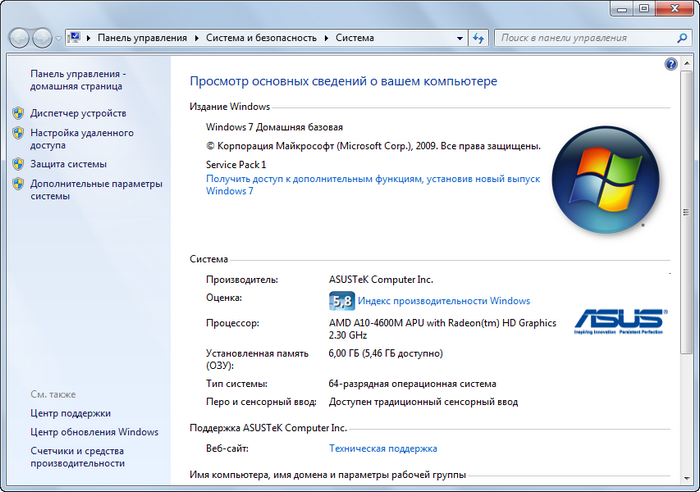This screenshot has width=700, height=492.
Task: Maximize the System window
Action: click(x=645, y=8)
